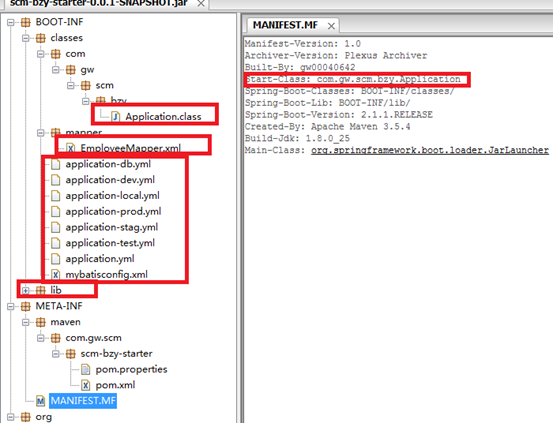Screen dimensions: 553x423
Task: Open application.yml from the tree
Action: 100,259
